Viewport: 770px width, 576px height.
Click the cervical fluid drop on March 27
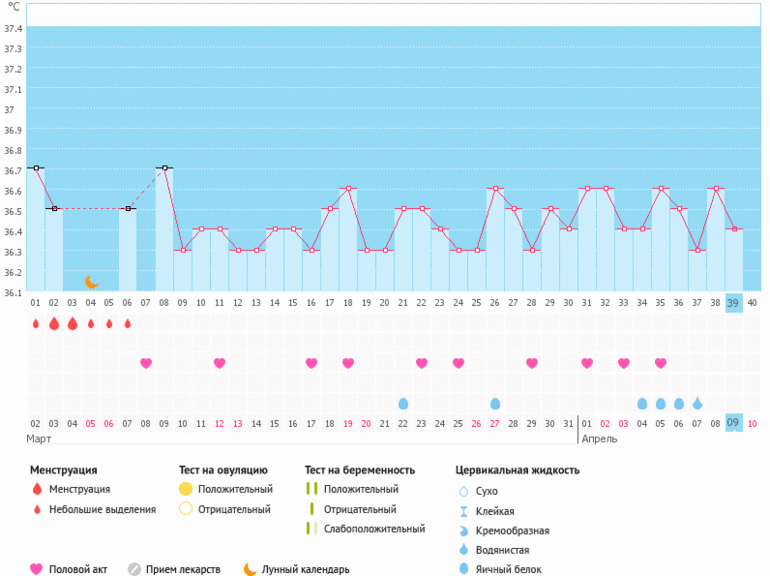[495, 403]
